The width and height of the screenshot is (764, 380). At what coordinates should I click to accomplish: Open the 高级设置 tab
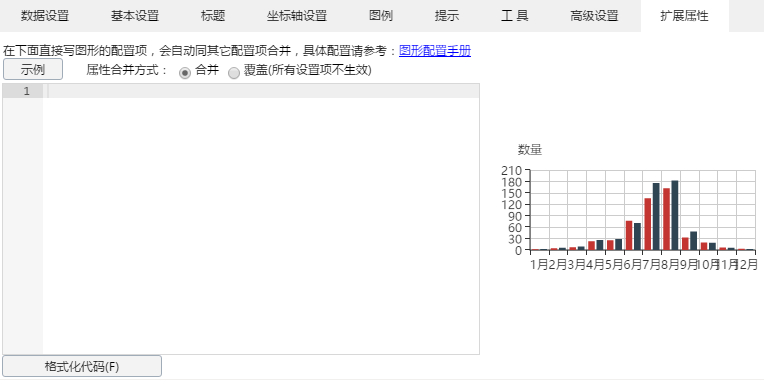pyautogui.click(x=594, y=16)
